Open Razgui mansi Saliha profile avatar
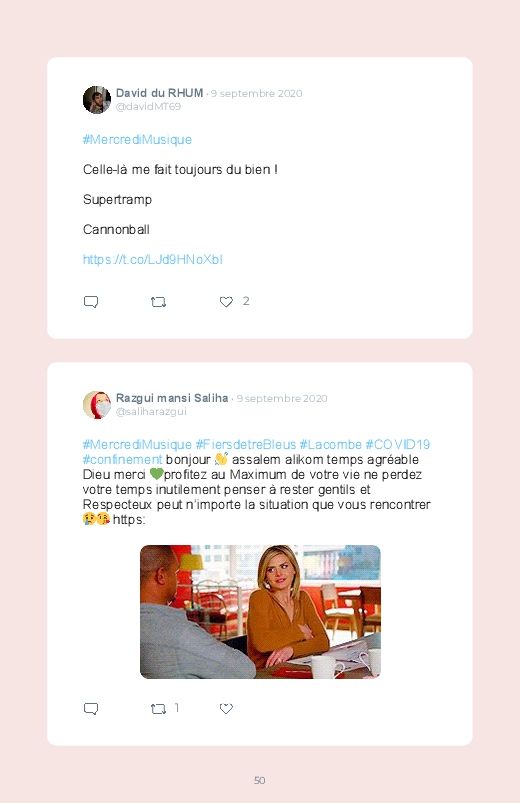This screenshot has height=803, width=520. 97,405
